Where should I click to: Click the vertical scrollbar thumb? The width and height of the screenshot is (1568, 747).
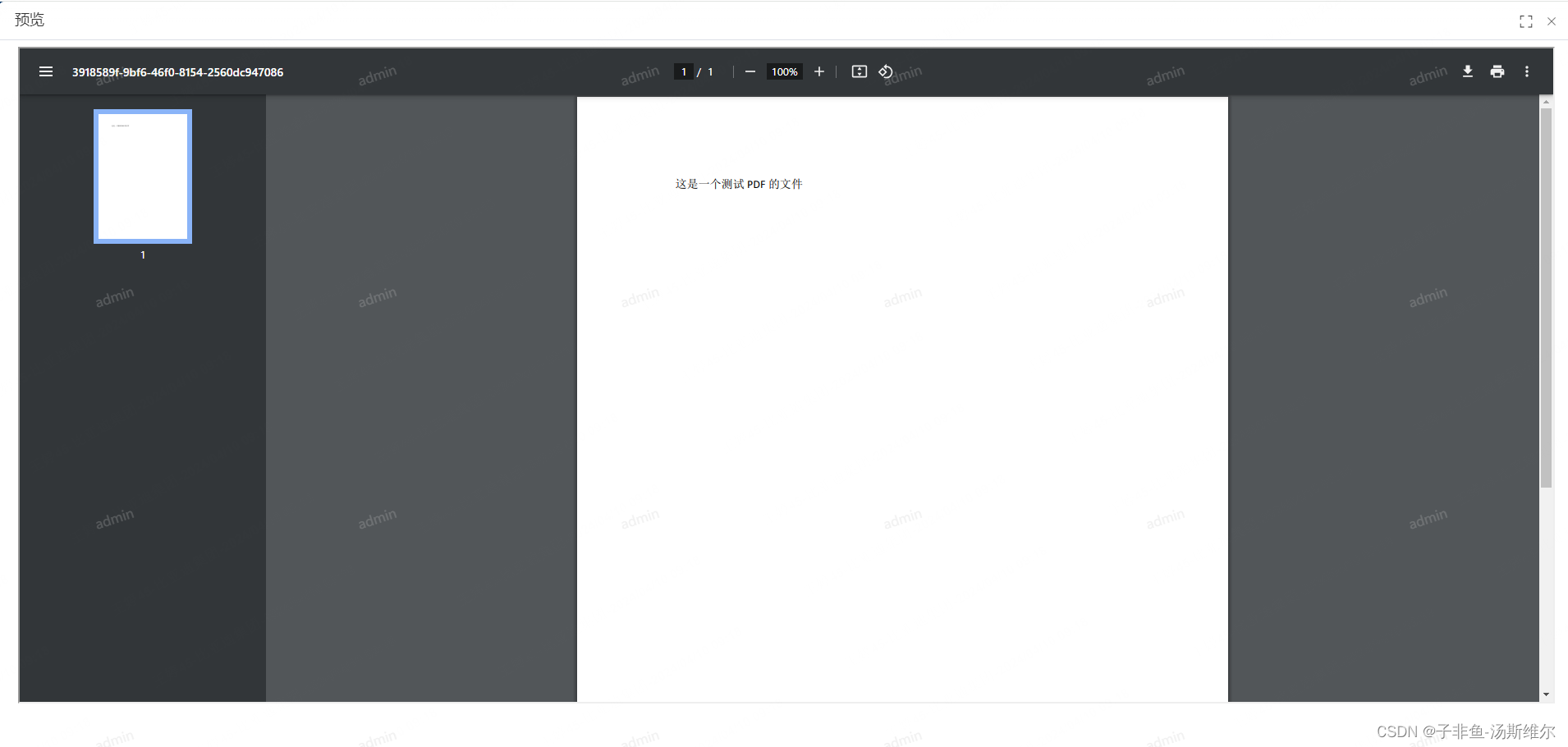tap(1546, 298)
